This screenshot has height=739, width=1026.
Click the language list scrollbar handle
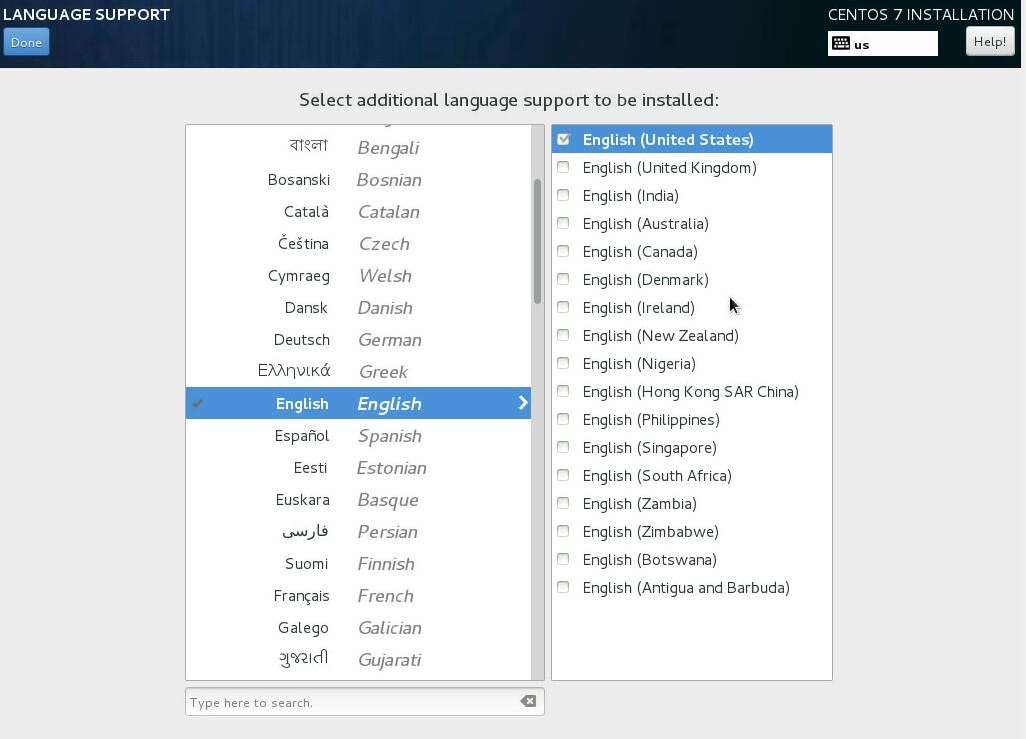click(x=537, y=241)
